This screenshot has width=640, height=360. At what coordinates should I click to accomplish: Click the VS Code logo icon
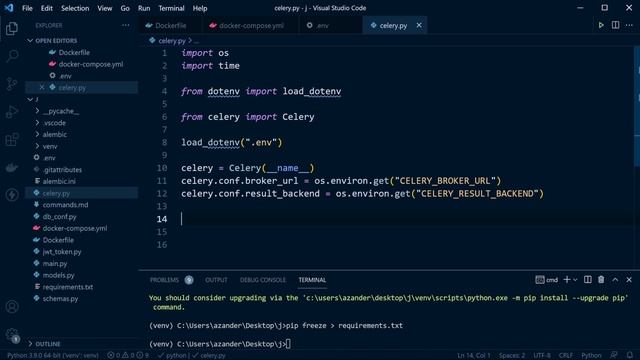pyautogui.click(x=9, y=8)
